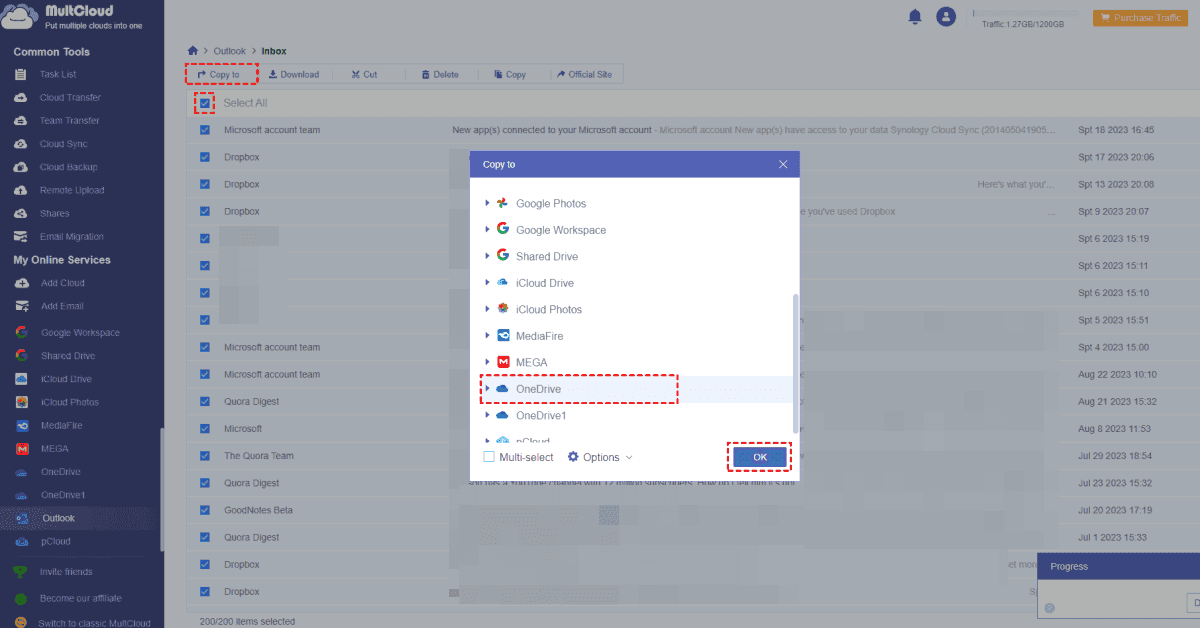This screenshot has height=628, width=1200.
Task: Select MEGA in sidebar
Action: [55, 448]
